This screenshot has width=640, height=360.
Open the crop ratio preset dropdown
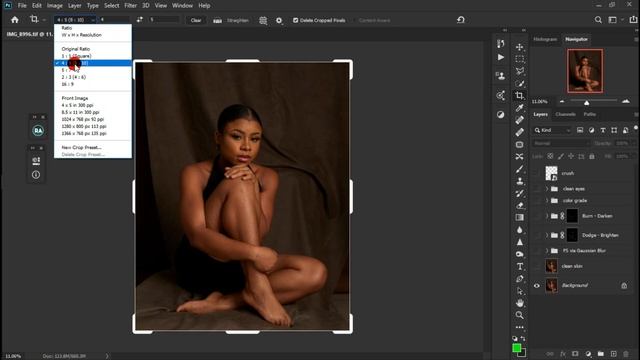coord(75,20)
